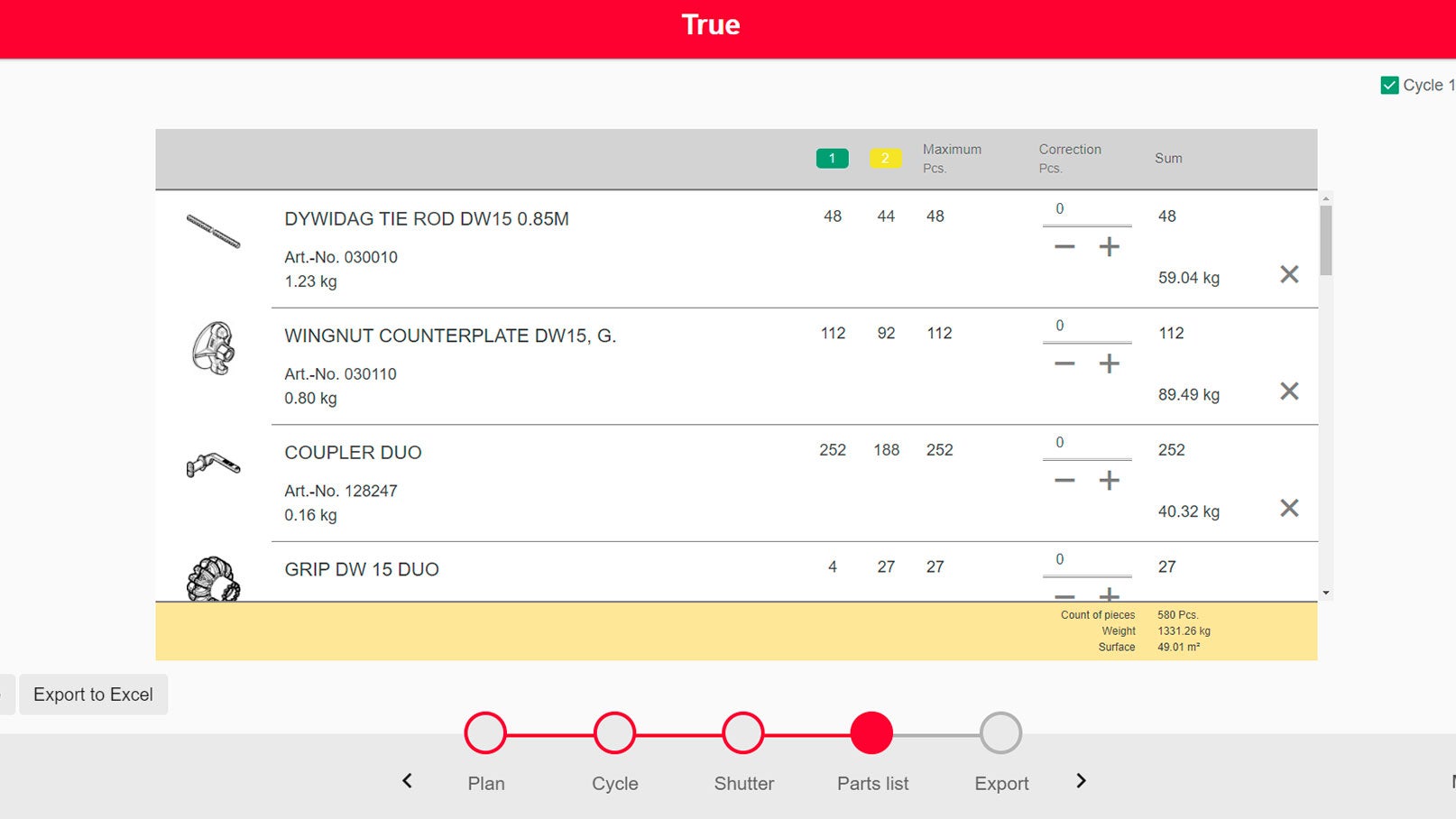1456x819 pixels.
Task: Go to the next step arrow
Action: coord(1081,781)
